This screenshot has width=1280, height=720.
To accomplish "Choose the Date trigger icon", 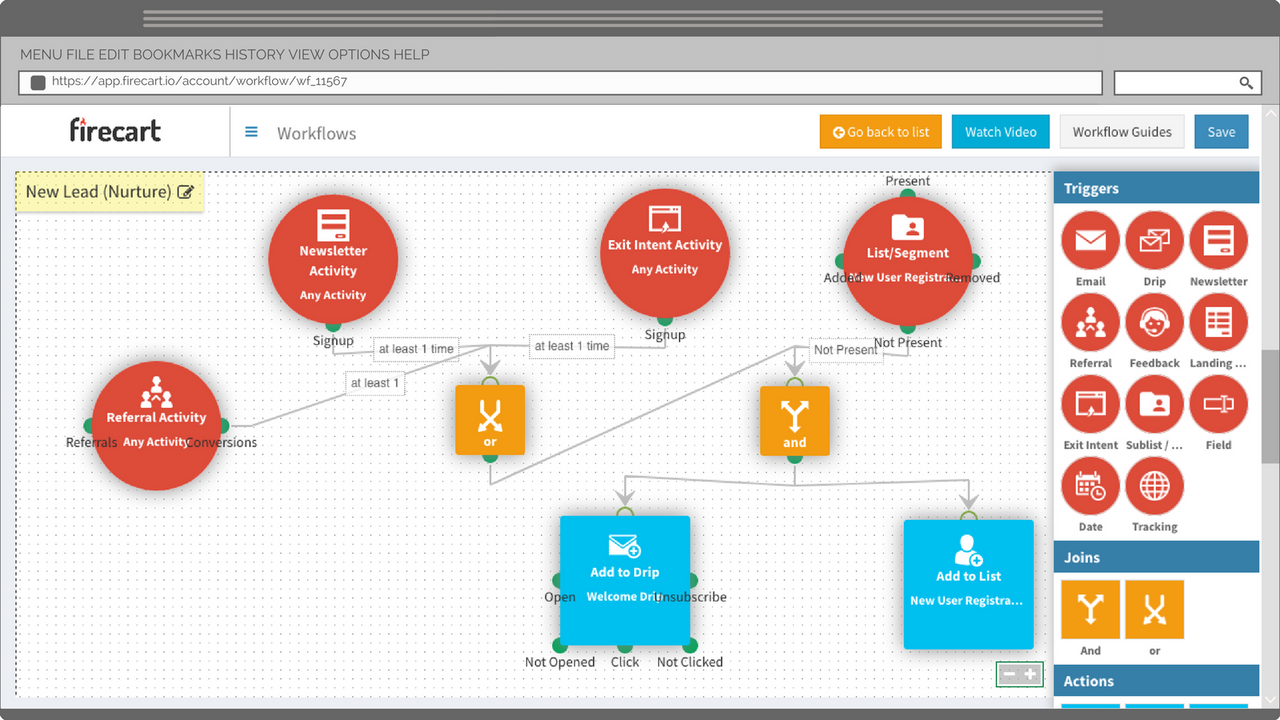I will (1090, 487).
